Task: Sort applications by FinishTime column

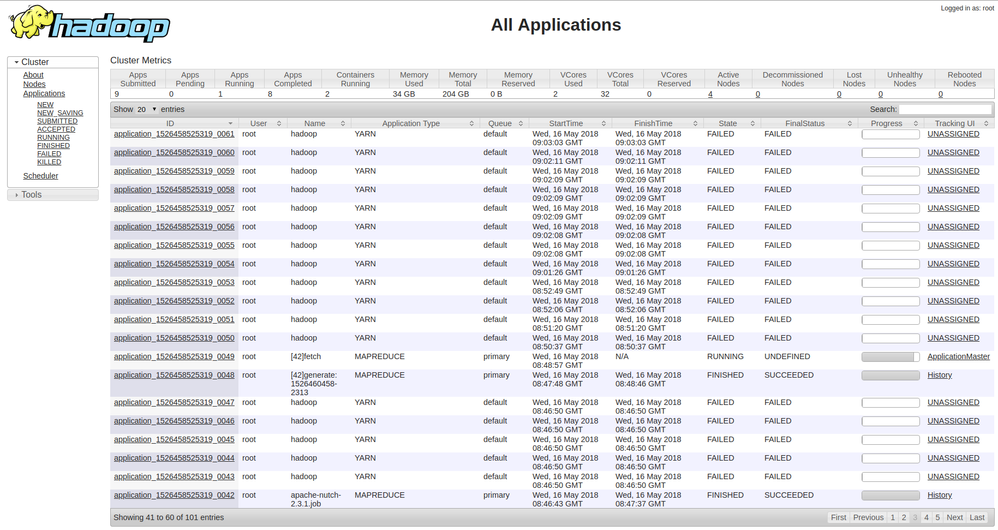Action: point(653,124)
